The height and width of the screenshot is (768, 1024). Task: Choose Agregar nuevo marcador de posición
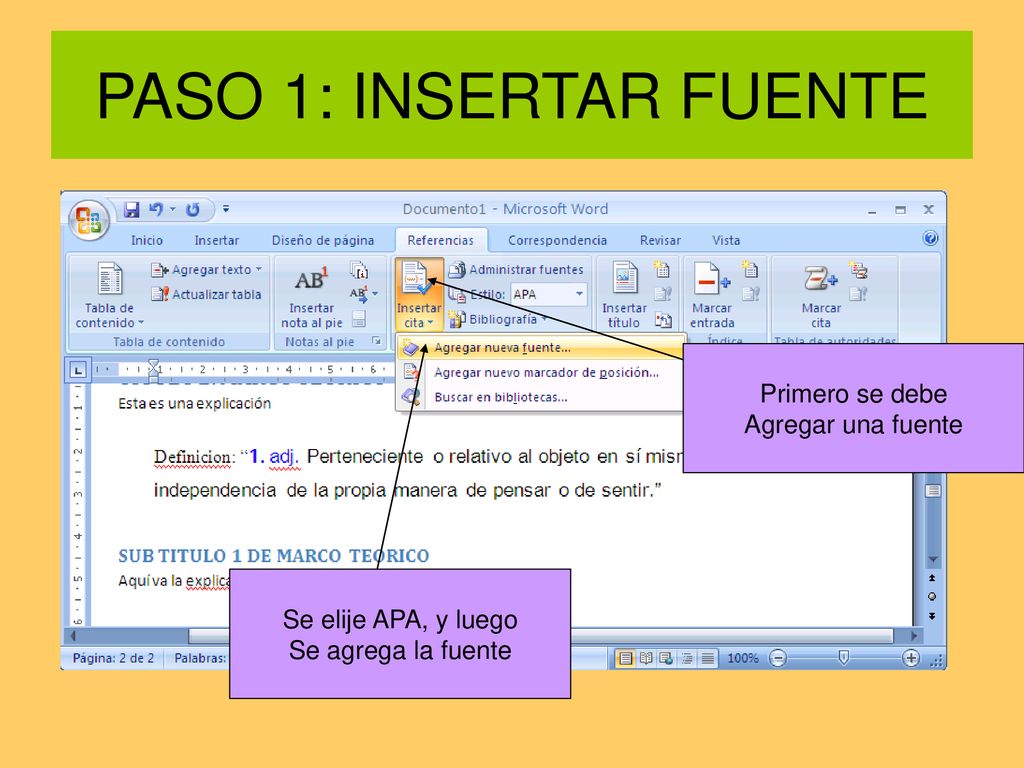541,373
